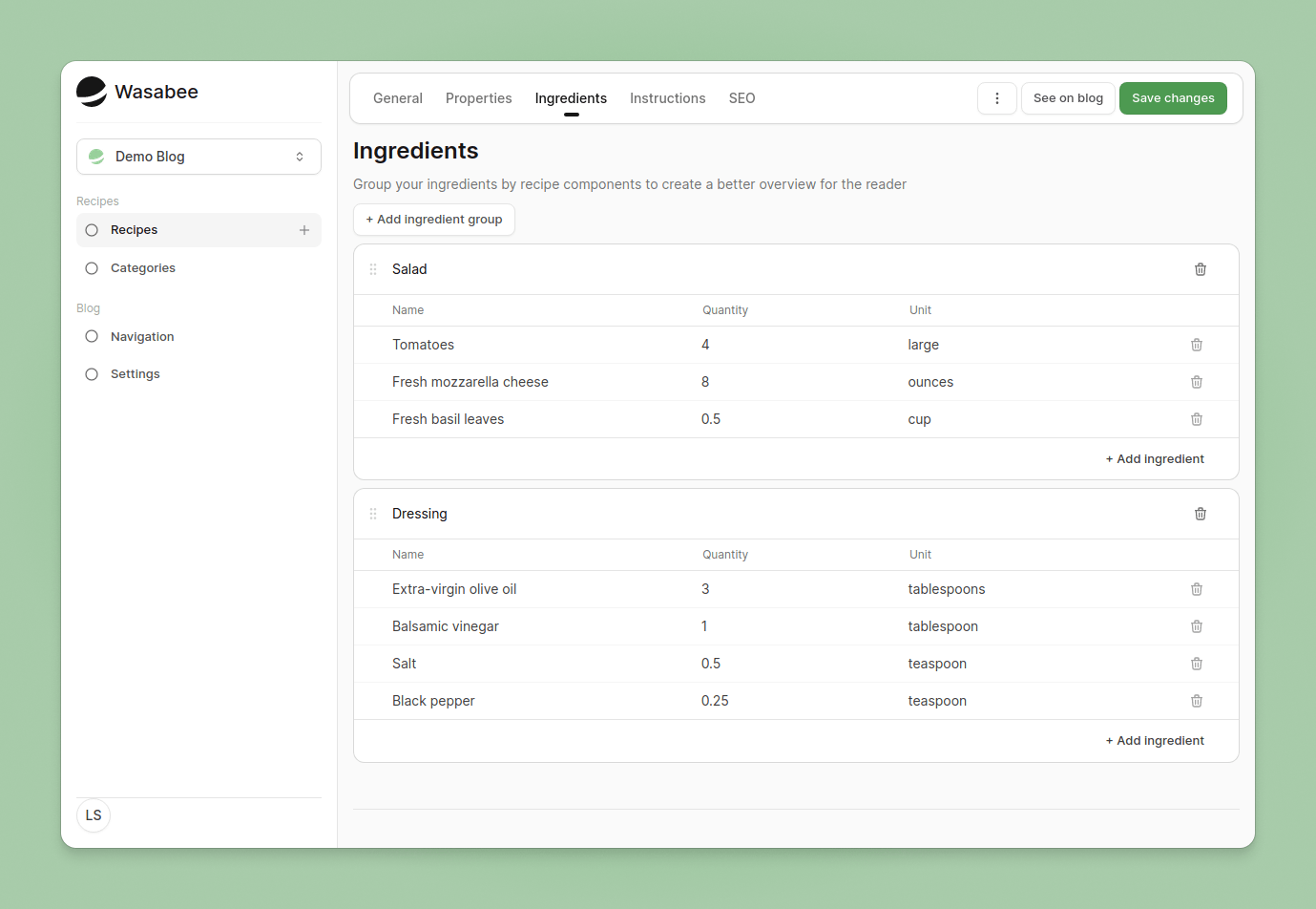1316x909 pixels.
Task: Remove the Black pepper row
Action: coord(1197,701)
